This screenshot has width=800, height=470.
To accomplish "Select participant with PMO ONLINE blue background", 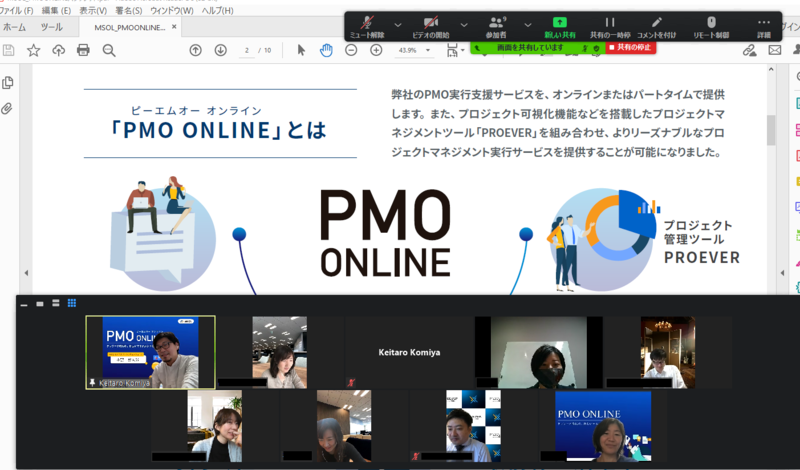I will tap(603, 426).
